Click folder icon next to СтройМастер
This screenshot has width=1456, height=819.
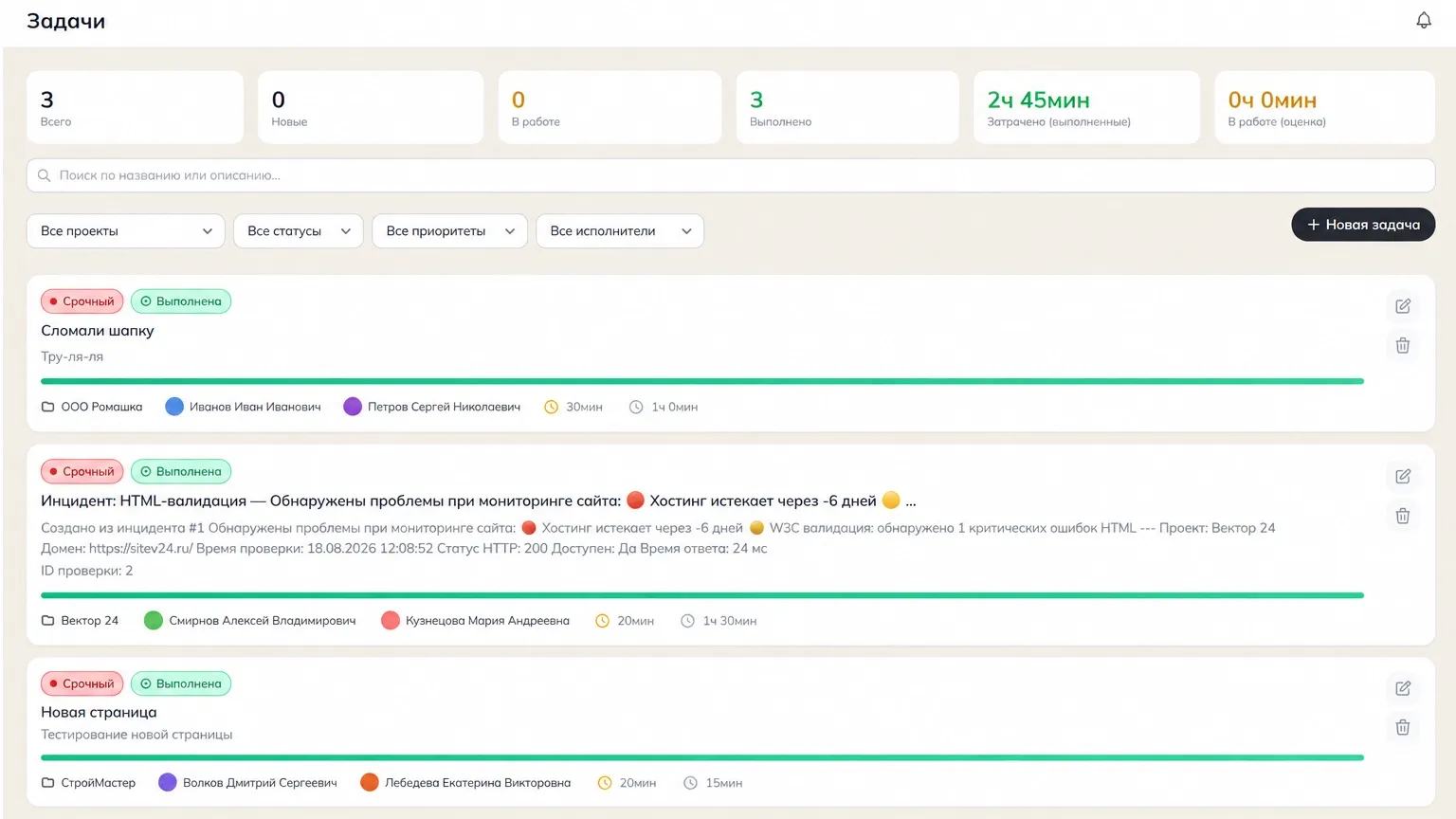click(47, 783)
